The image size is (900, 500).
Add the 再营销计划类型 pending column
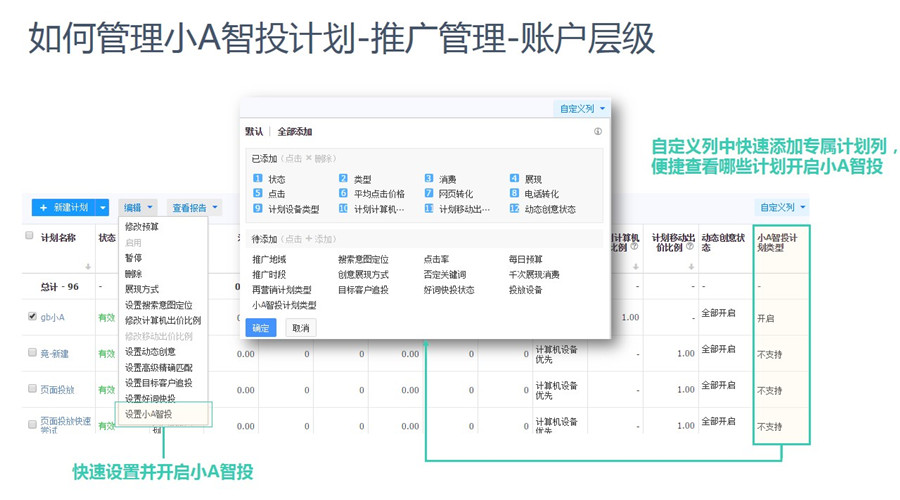[x=281, y=290]
